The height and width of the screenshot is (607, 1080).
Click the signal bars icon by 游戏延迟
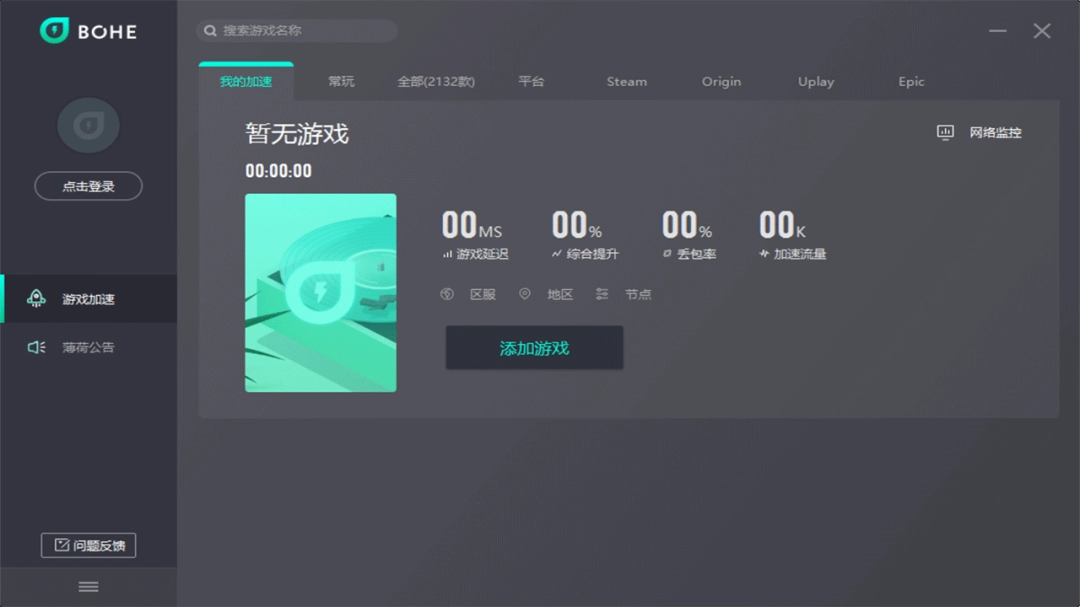tap(447, 254)
